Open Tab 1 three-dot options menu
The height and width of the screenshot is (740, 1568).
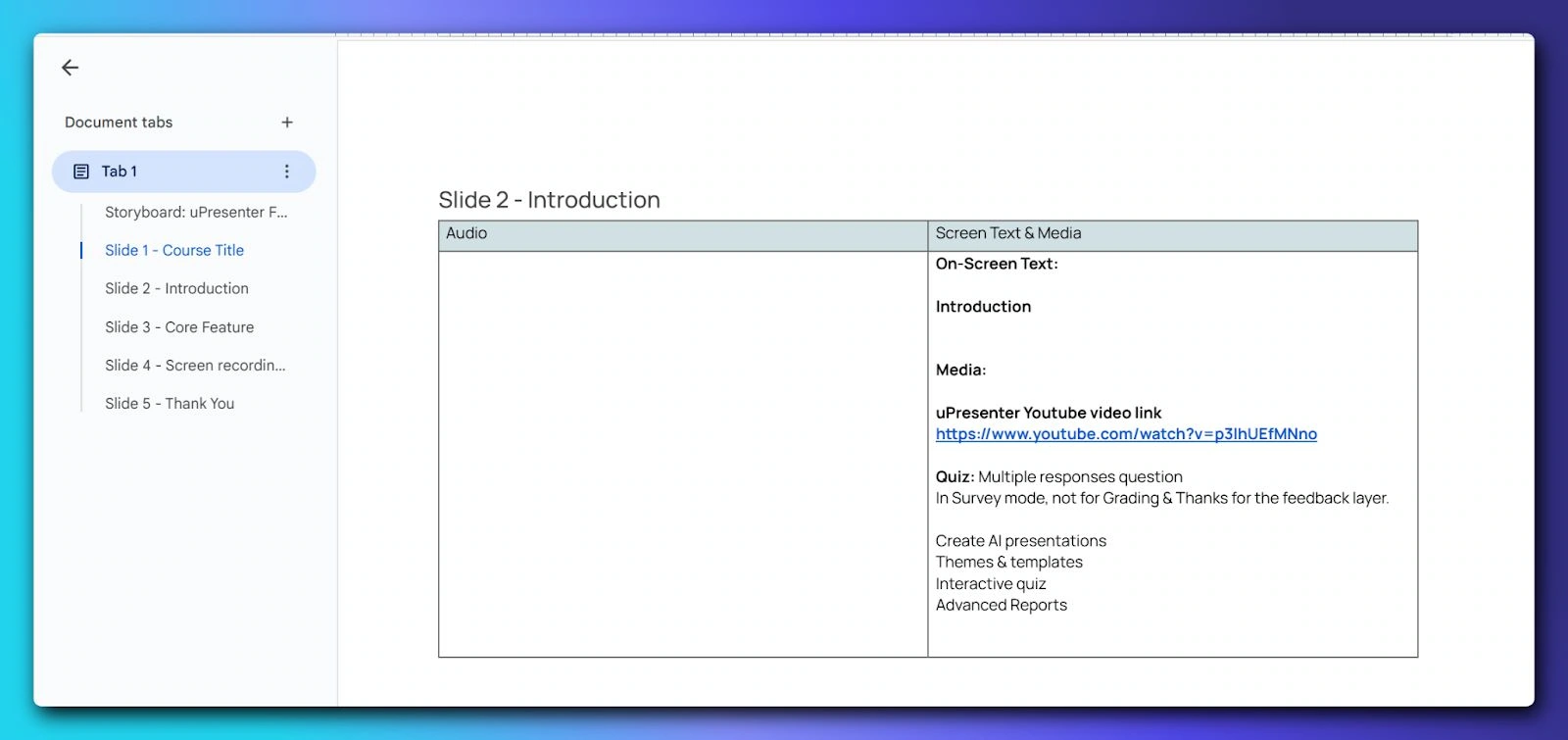tap(286, 172)
